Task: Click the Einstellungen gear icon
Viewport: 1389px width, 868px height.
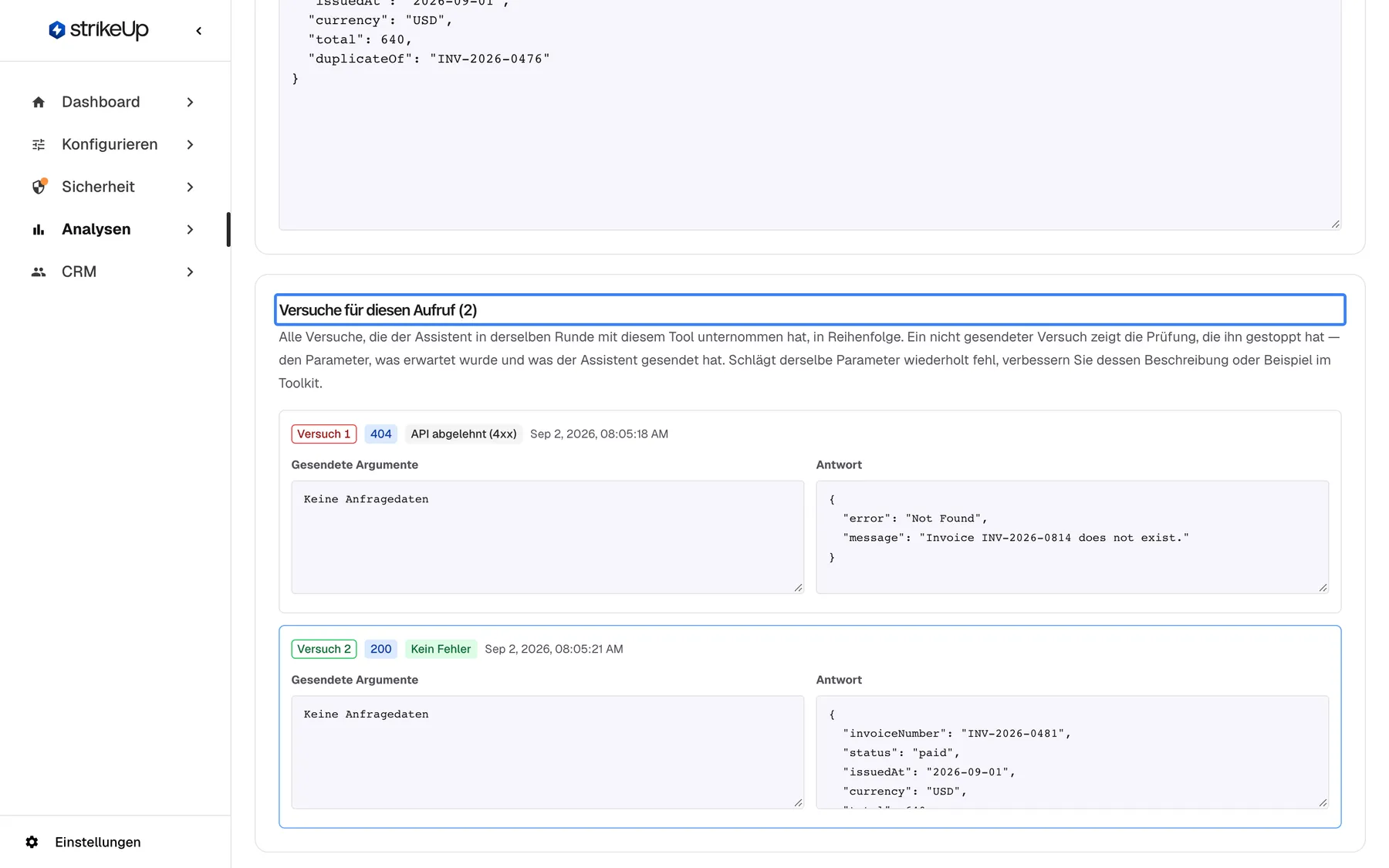Action: pyautogui.click(x=32, y=842)
